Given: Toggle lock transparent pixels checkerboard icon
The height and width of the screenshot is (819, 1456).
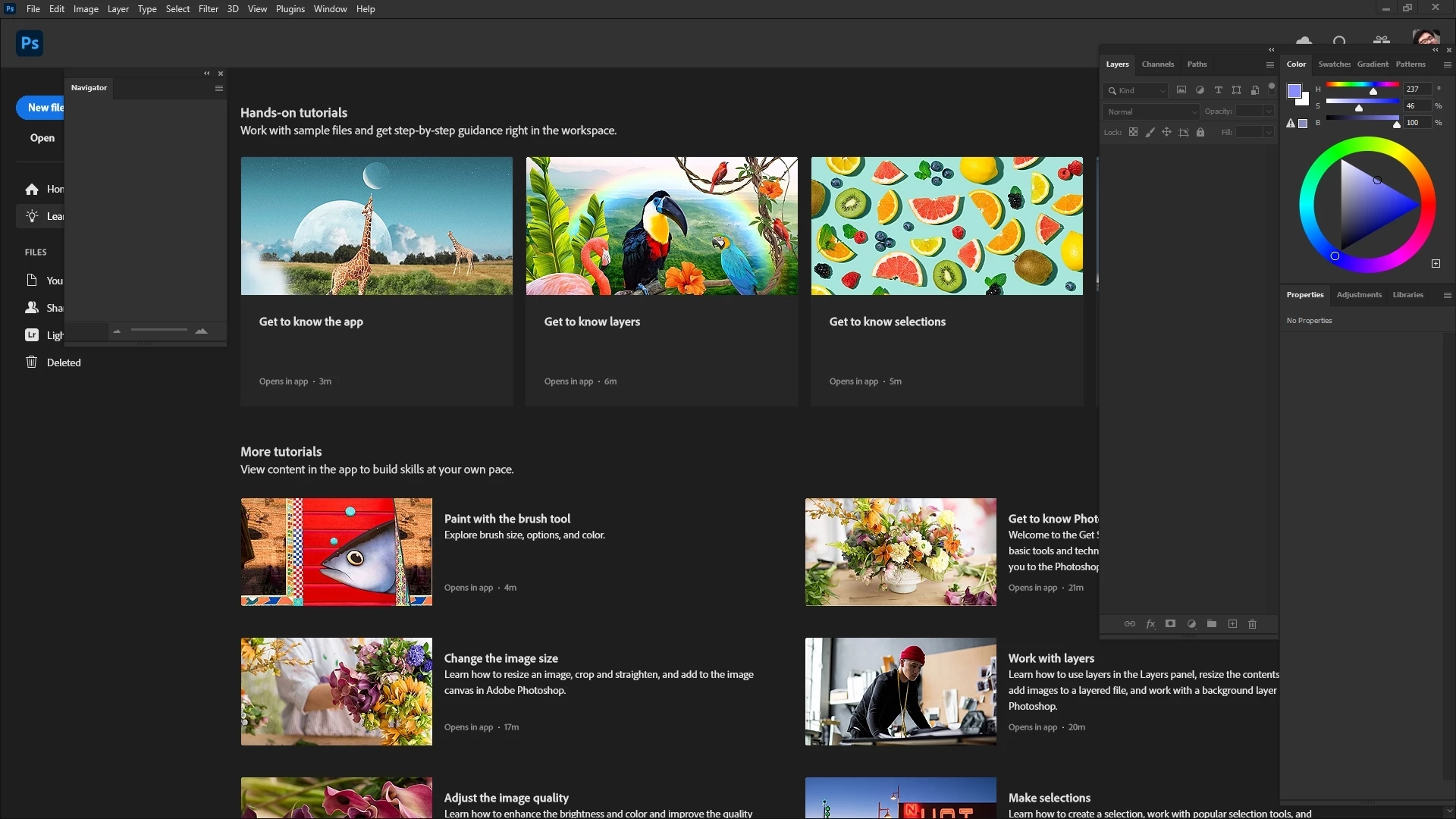Looking at the screenshot, I should click(x=1133, y=132).
